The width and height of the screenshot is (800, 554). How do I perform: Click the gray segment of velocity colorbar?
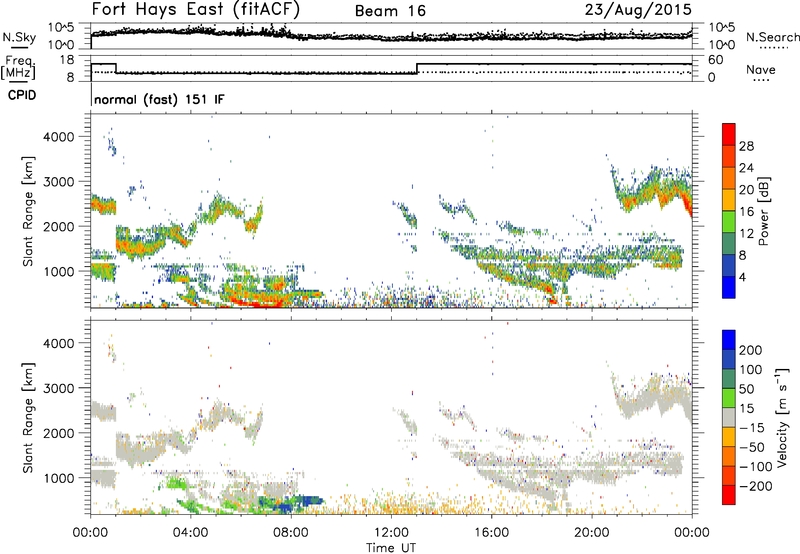pyautogui.click(x=729, y=417)
